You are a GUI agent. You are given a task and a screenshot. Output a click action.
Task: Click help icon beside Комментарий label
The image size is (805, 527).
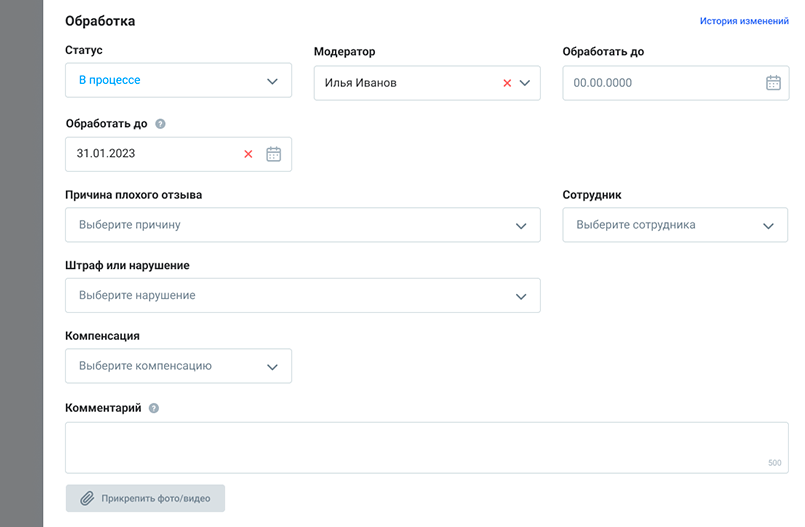click(154, 408)
